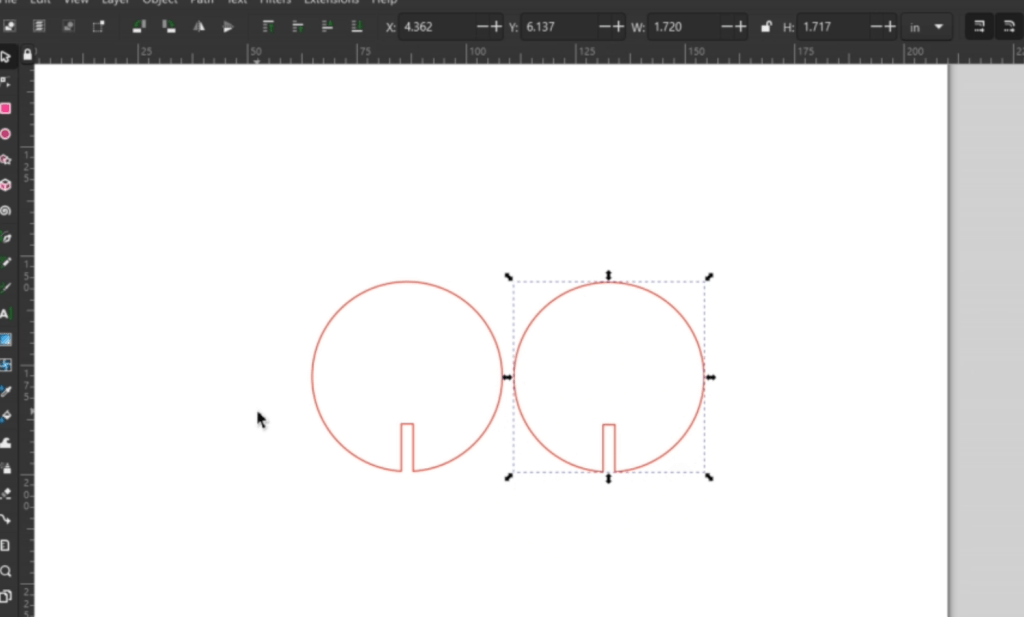Rotate selection 90 degrees clockwise
The image size is (1024, 617).
tap(168, 27)
